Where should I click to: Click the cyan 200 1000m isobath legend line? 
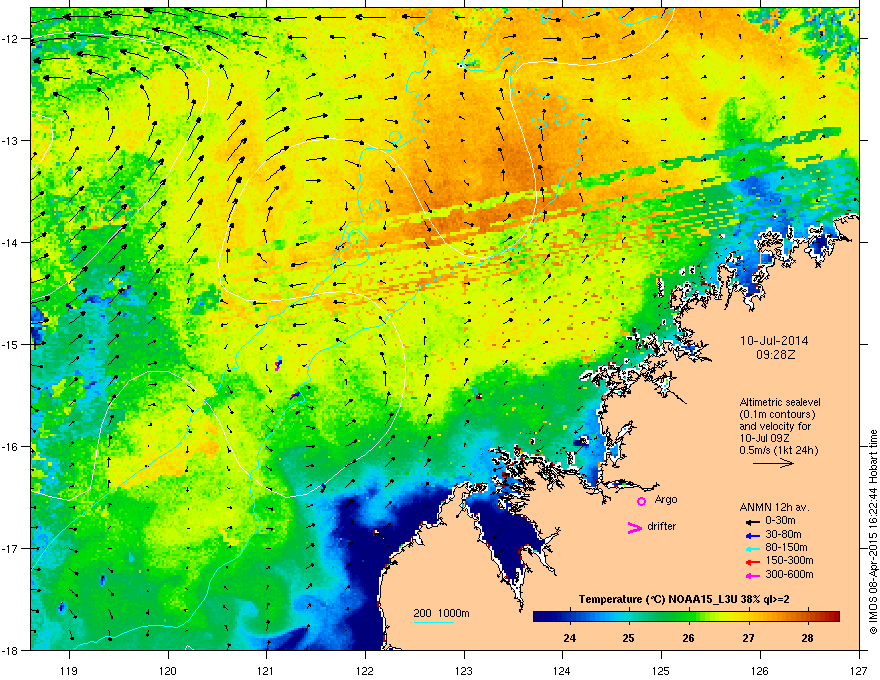coord(433,622)
